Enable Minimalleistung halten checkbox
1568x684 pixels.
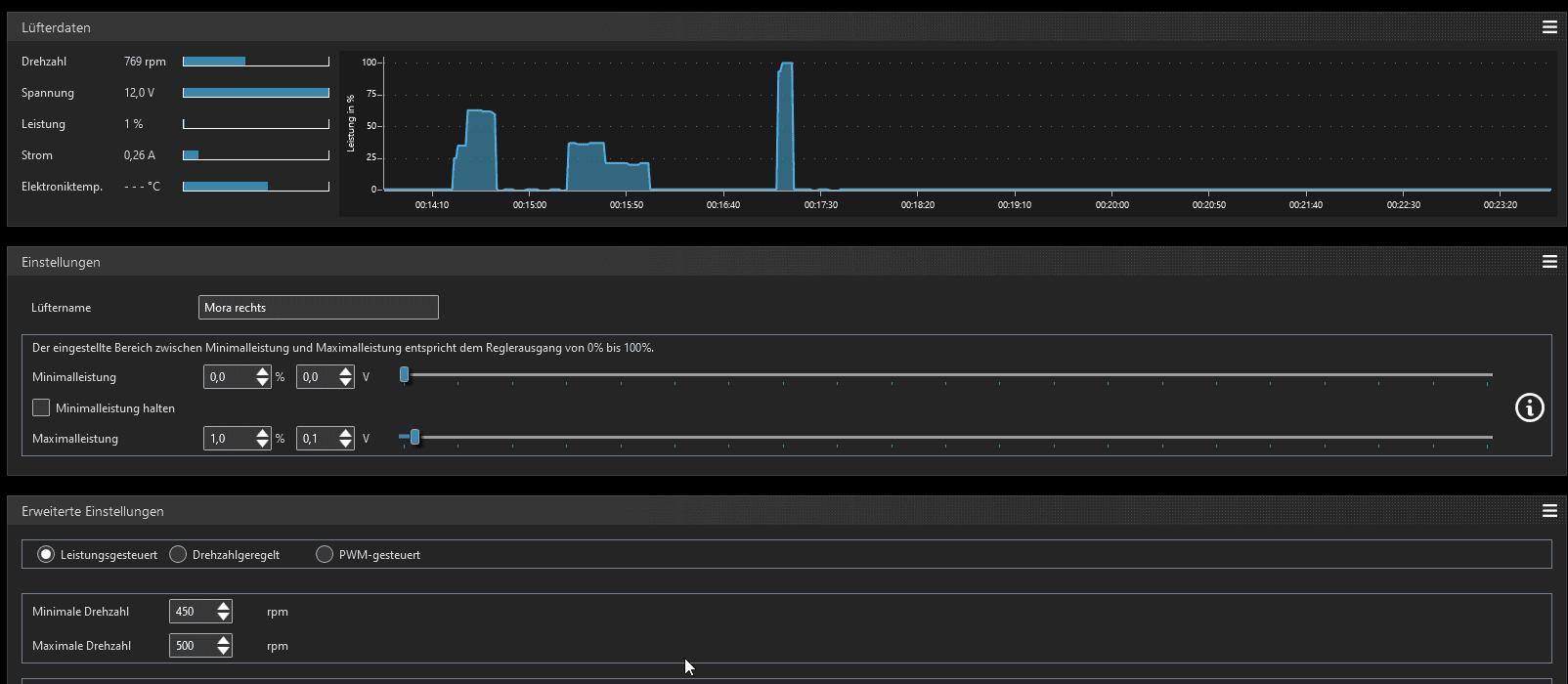click(x=41, y=407)
